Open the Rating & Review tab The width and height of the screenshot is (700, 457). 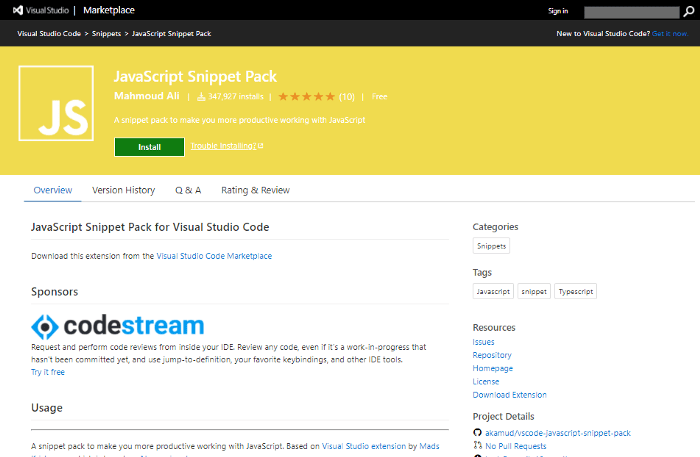[x=255, y=190]
